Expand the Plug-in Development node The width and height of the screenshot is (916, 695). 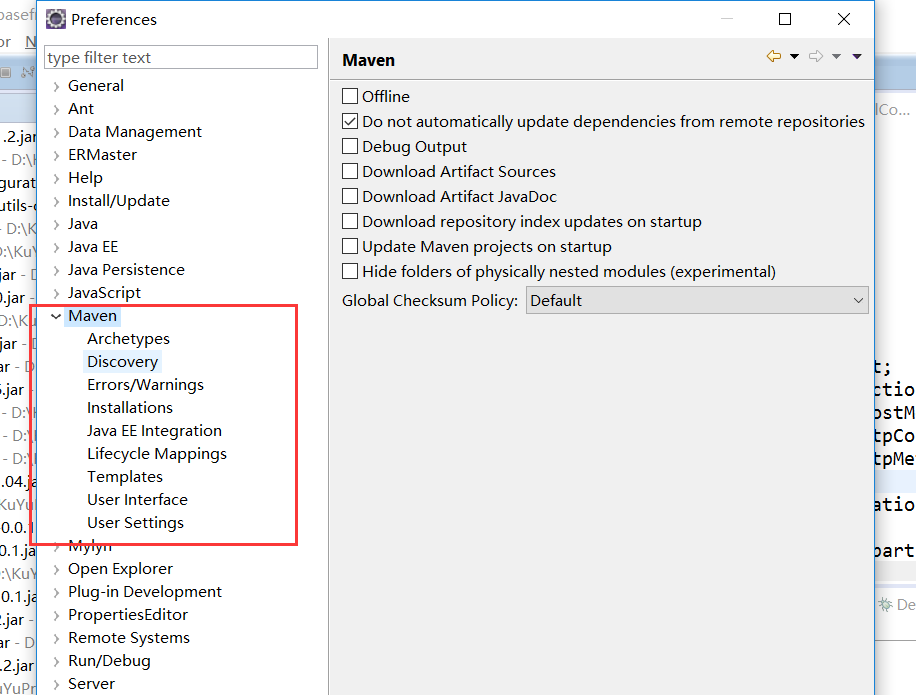(56, 592)
